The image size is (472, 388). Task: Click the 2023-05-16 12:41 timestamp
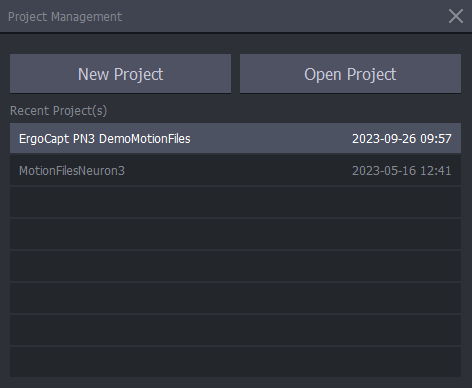click(x=402, y=171)
